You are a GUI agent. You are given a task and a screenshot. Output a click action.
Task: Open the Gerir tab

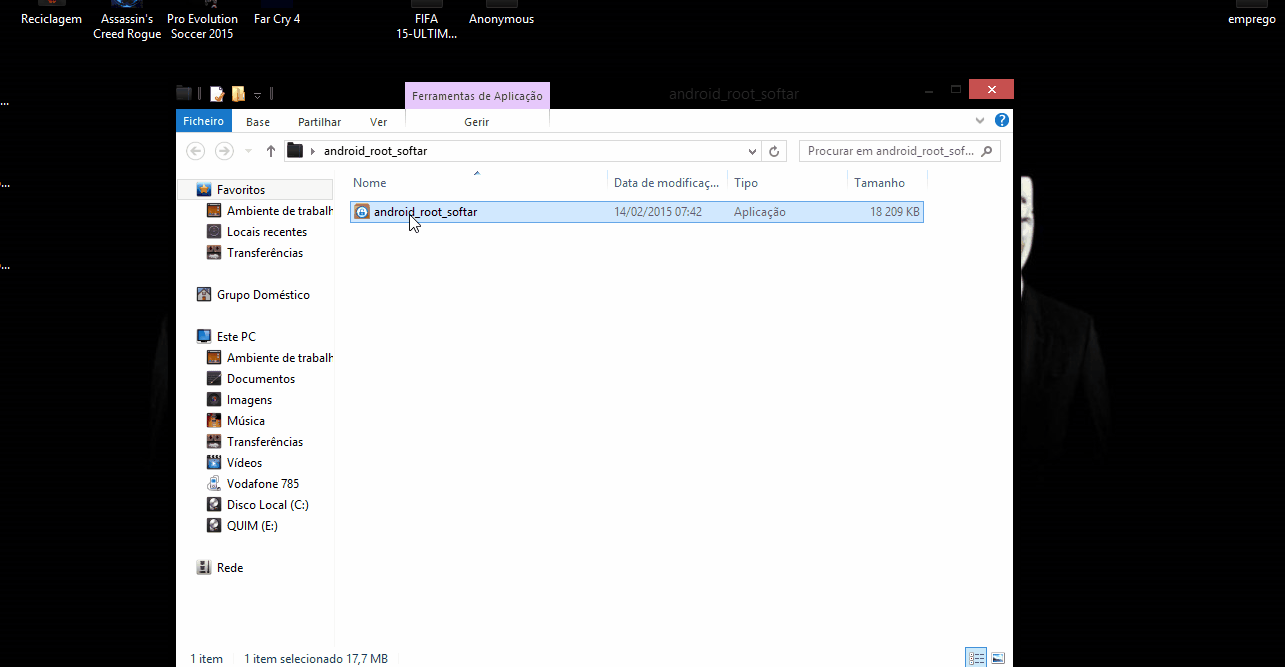[477, 122]
